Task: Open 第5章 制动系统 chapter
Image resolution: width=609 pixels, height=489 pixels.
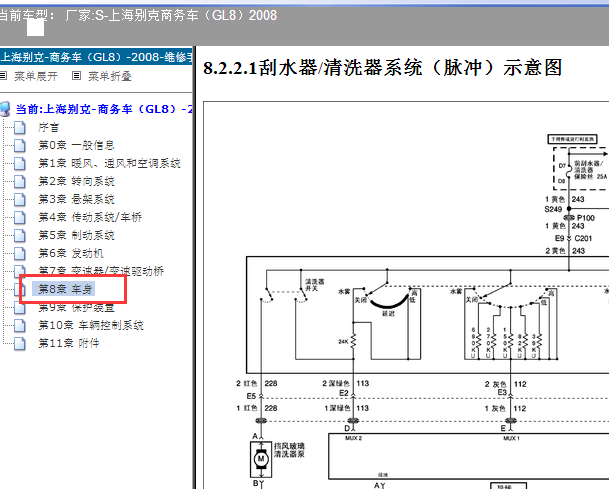Action: (x=77, y=235)
